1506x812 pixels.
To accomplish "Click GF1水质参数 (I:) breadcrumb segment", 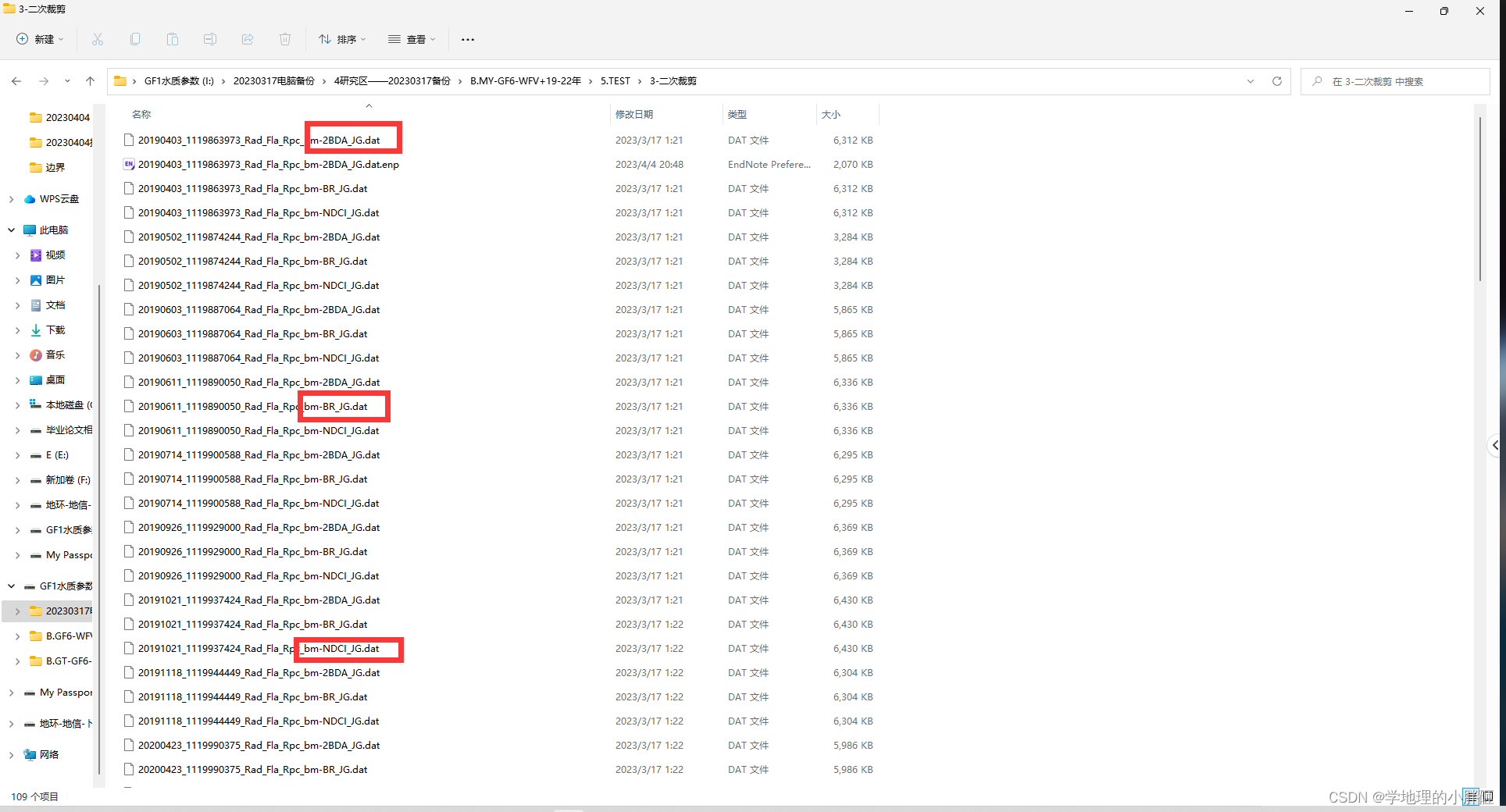I will (179, 81).
